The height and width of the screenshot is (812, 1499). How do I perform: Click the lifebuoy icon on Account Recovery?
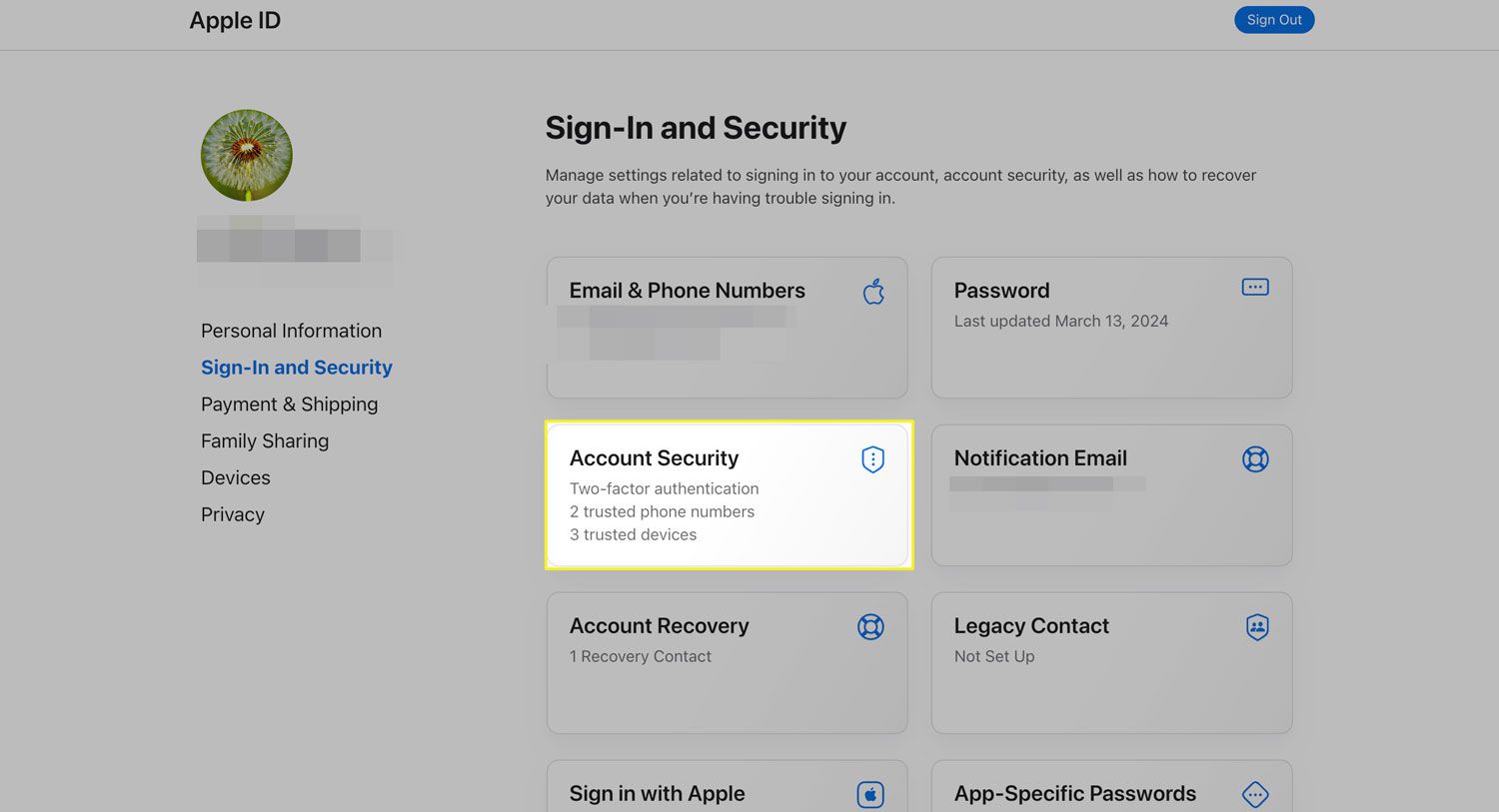(870, 627)
